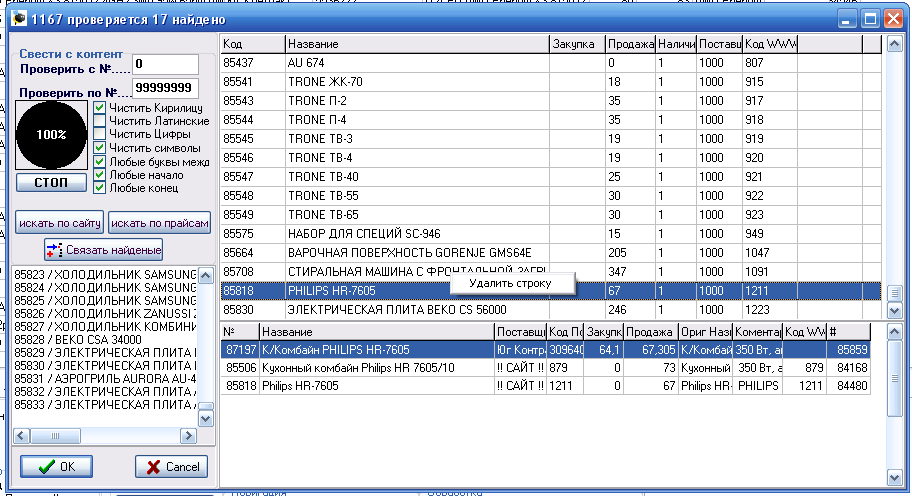The image size is (912, 496).
Task: Click the Связать найденые link icon button
Action: tap(104, 249)
